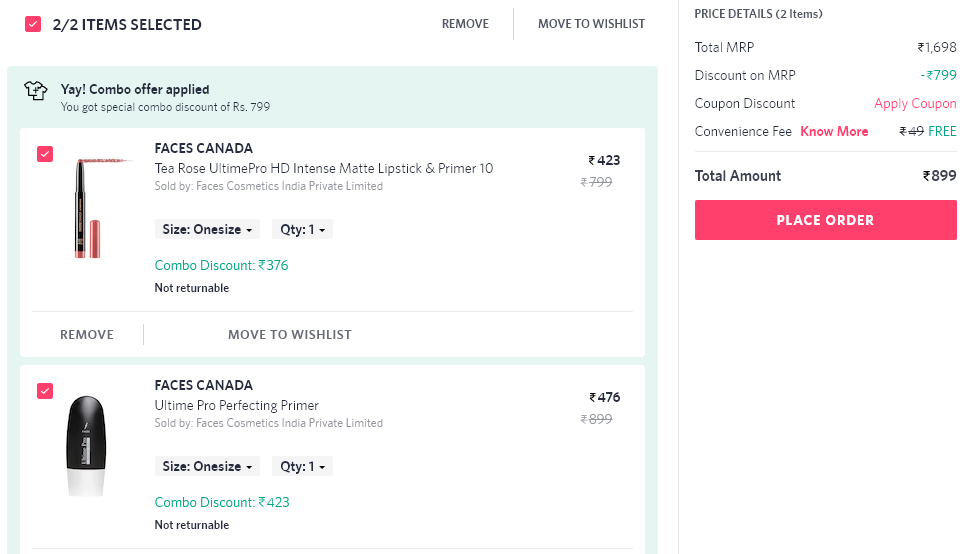Uncheck the Ultime Pro Perfecting Primer checkbox
Screen dimensions: 971x554
pos(45,391)
